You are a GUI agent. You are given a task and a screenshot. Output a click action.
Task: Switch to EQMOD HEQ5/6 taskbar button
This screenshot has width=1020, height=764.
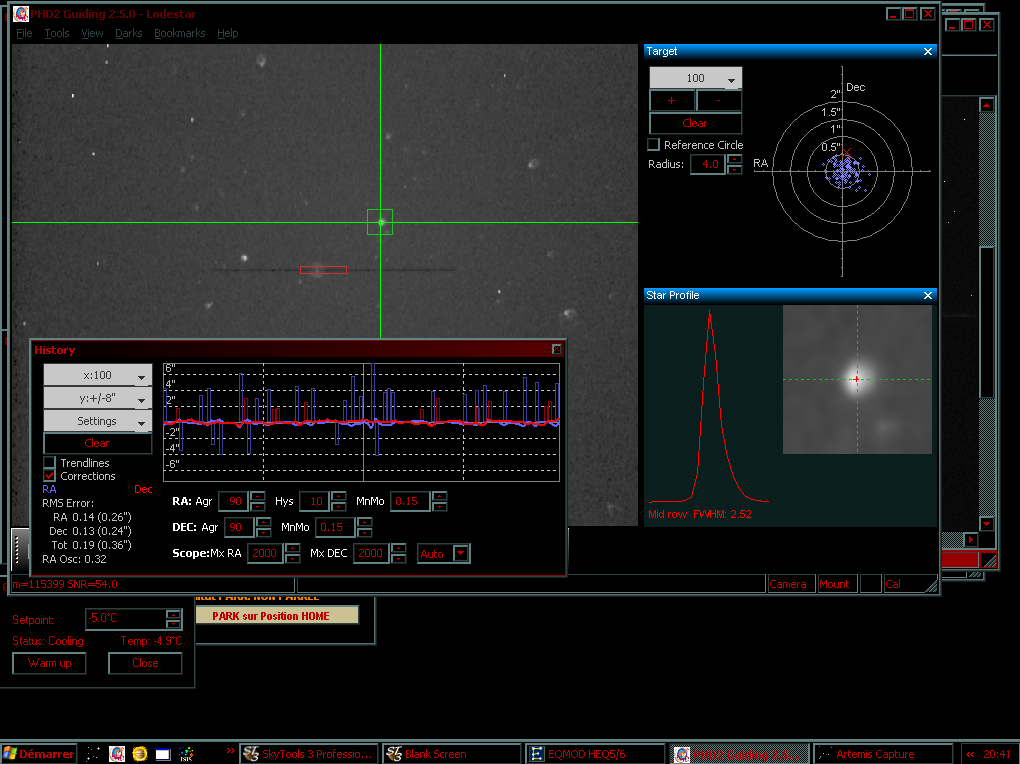point(594,754)
